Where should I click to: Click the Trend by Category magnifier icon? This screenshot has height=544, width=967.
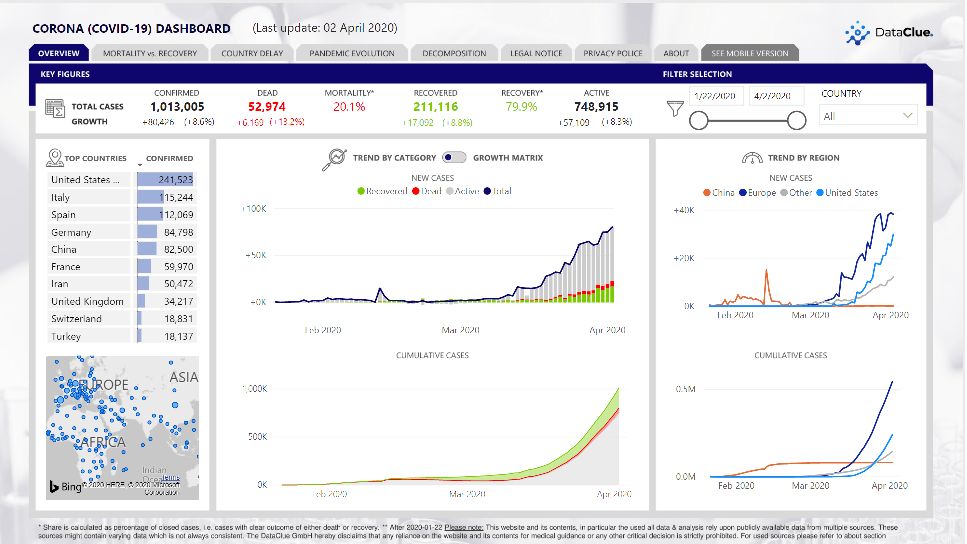334,158
